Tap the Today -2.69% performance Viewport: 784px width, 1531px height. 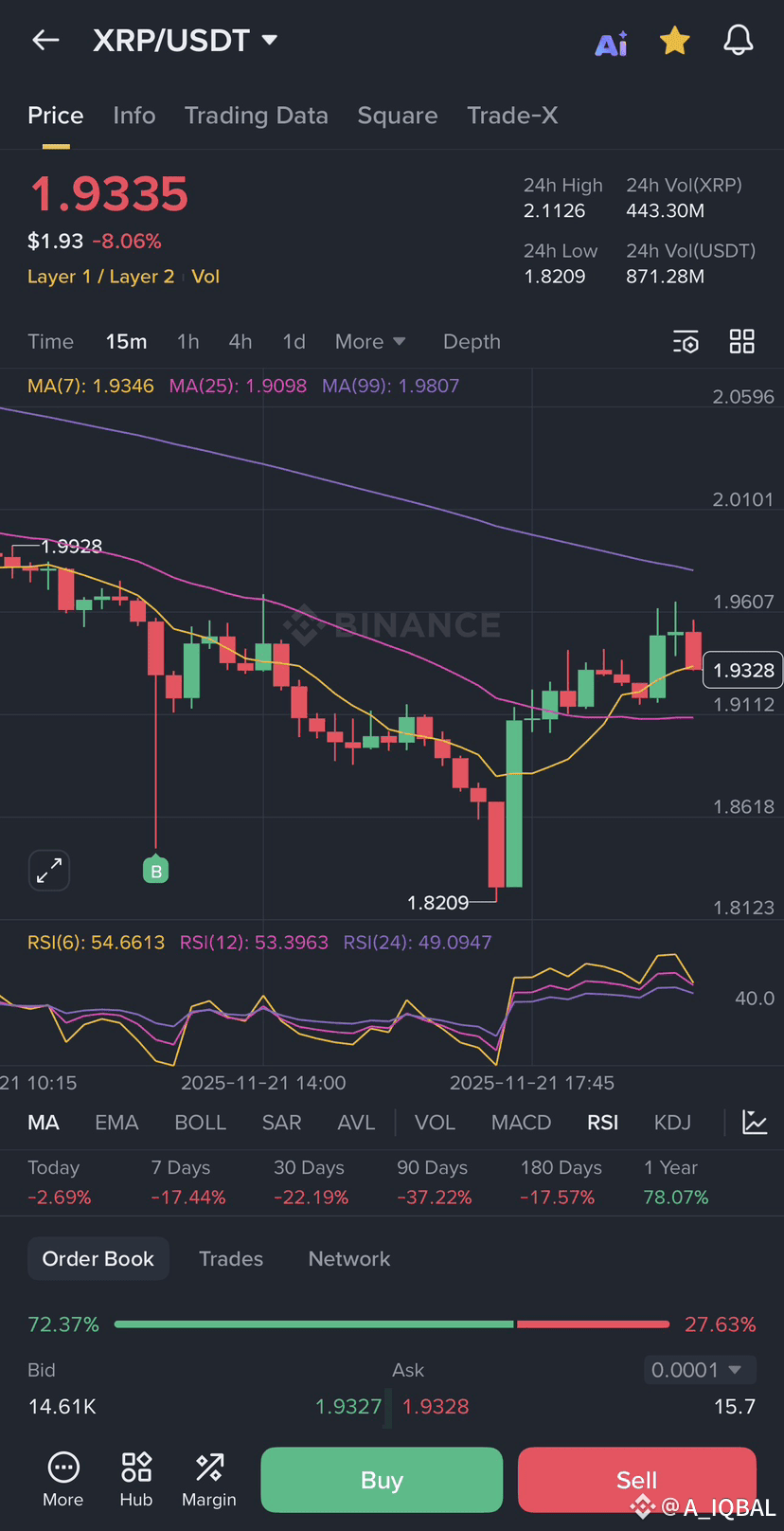60,1182
